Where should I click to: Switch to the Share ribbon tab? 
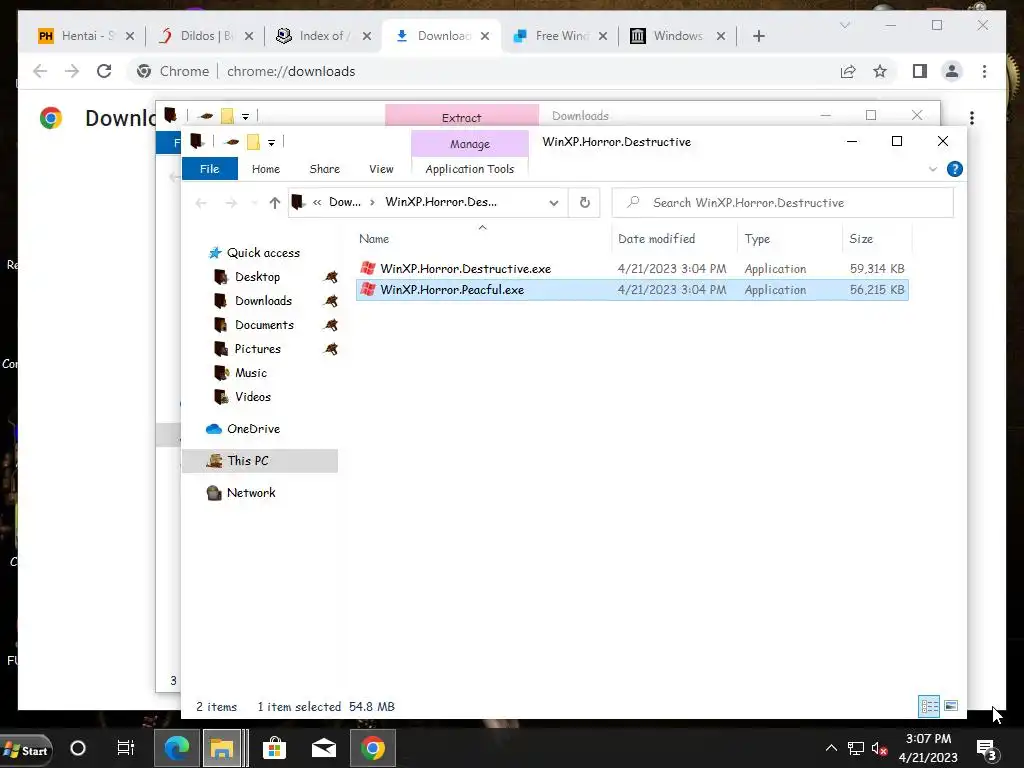325,168
